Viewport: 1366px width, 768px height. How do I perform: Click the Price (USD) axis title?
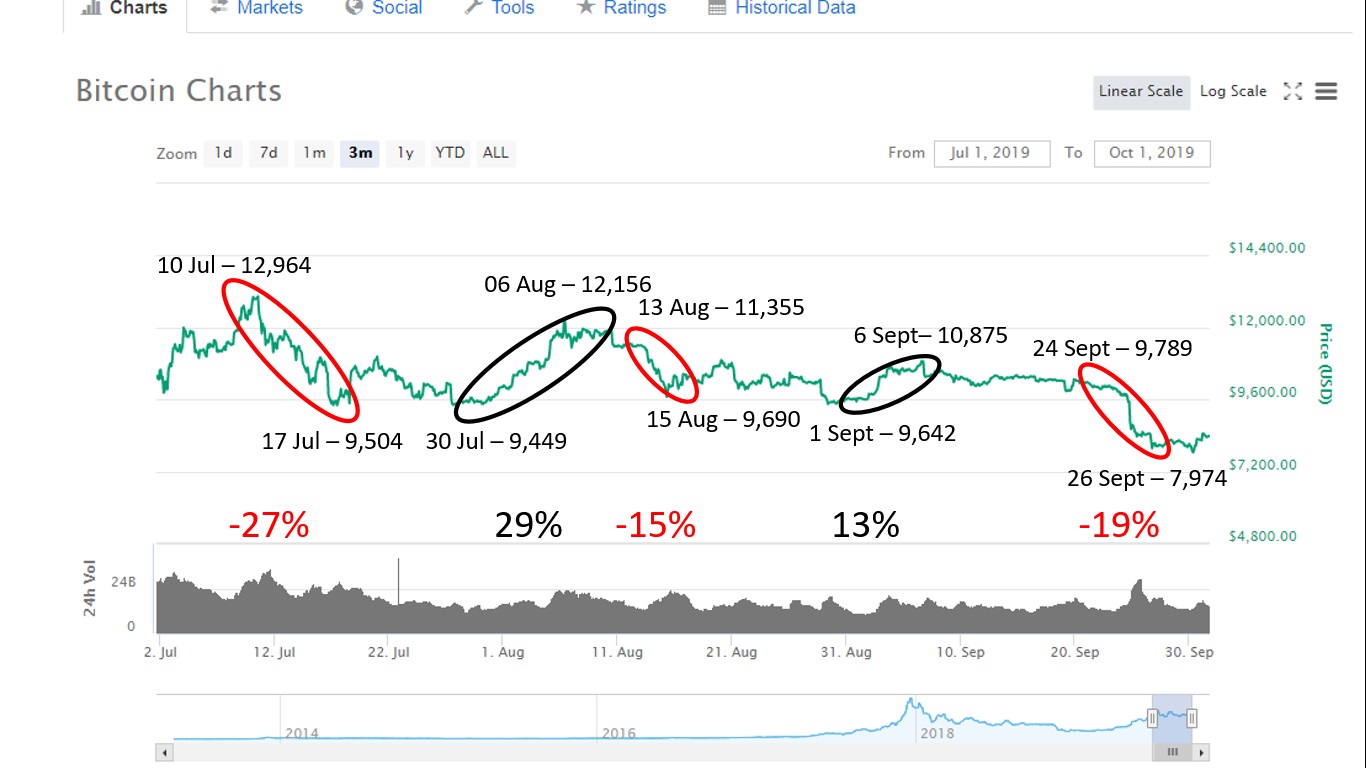click(1325, 364)
